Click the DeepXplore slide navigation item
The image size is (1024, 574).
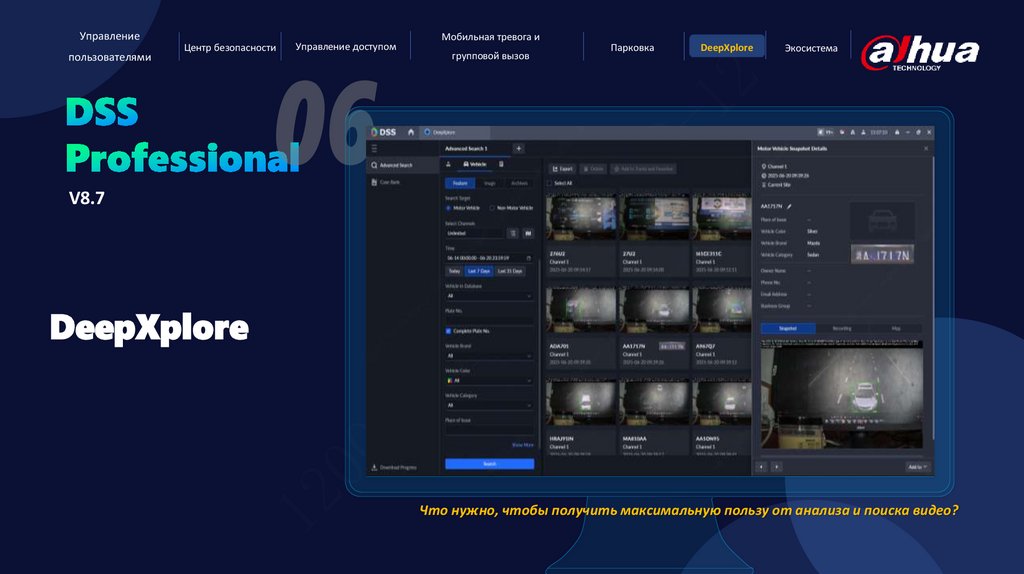[x=726, y=47]
